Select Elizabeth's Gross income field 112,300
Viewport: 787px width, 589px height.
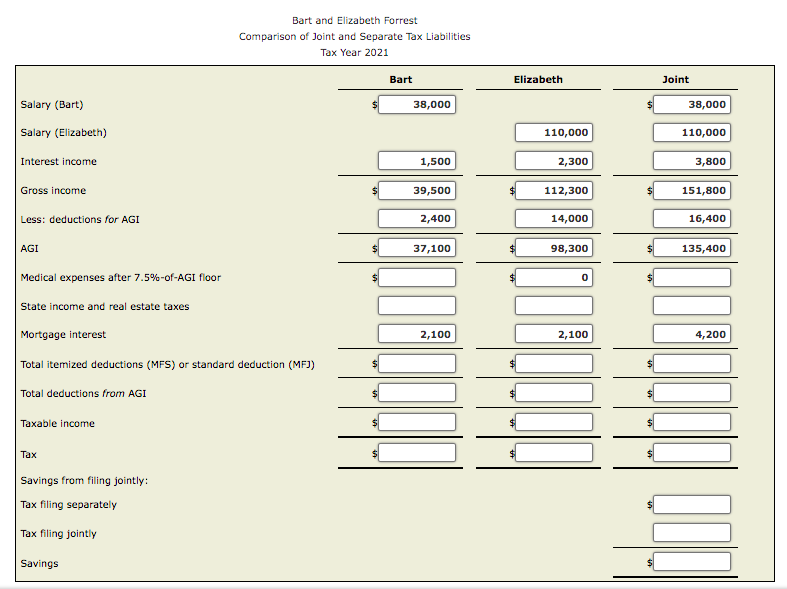pyautogui.click(x=554, y=190)
